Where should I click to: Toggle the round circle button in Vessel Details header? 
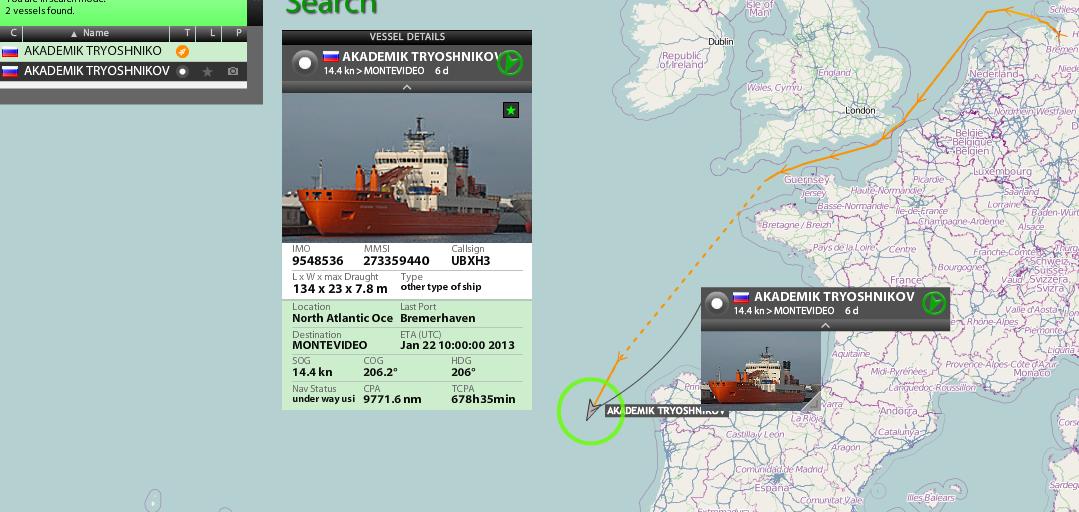(304, 63)
